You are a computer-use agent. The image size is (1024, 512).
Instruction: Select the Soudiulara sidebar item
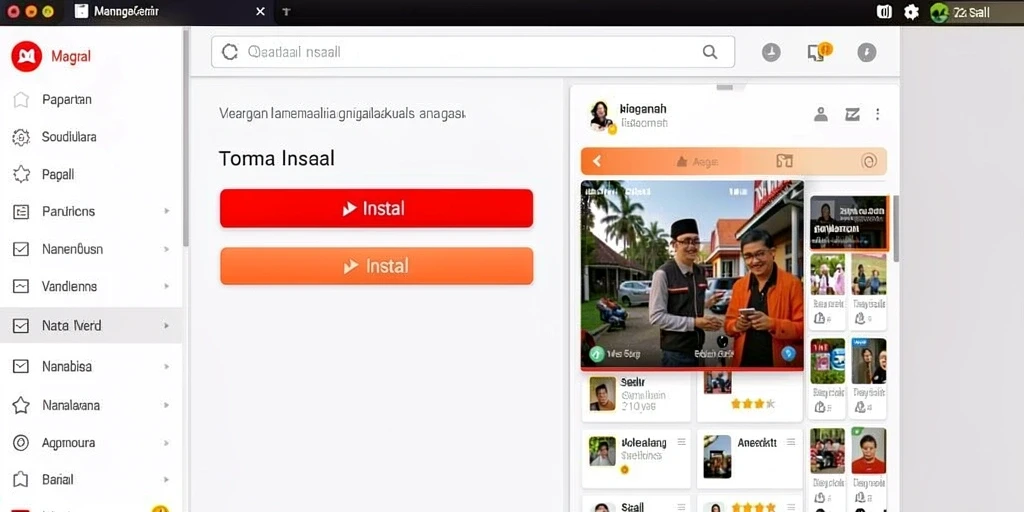click(69, 137)
